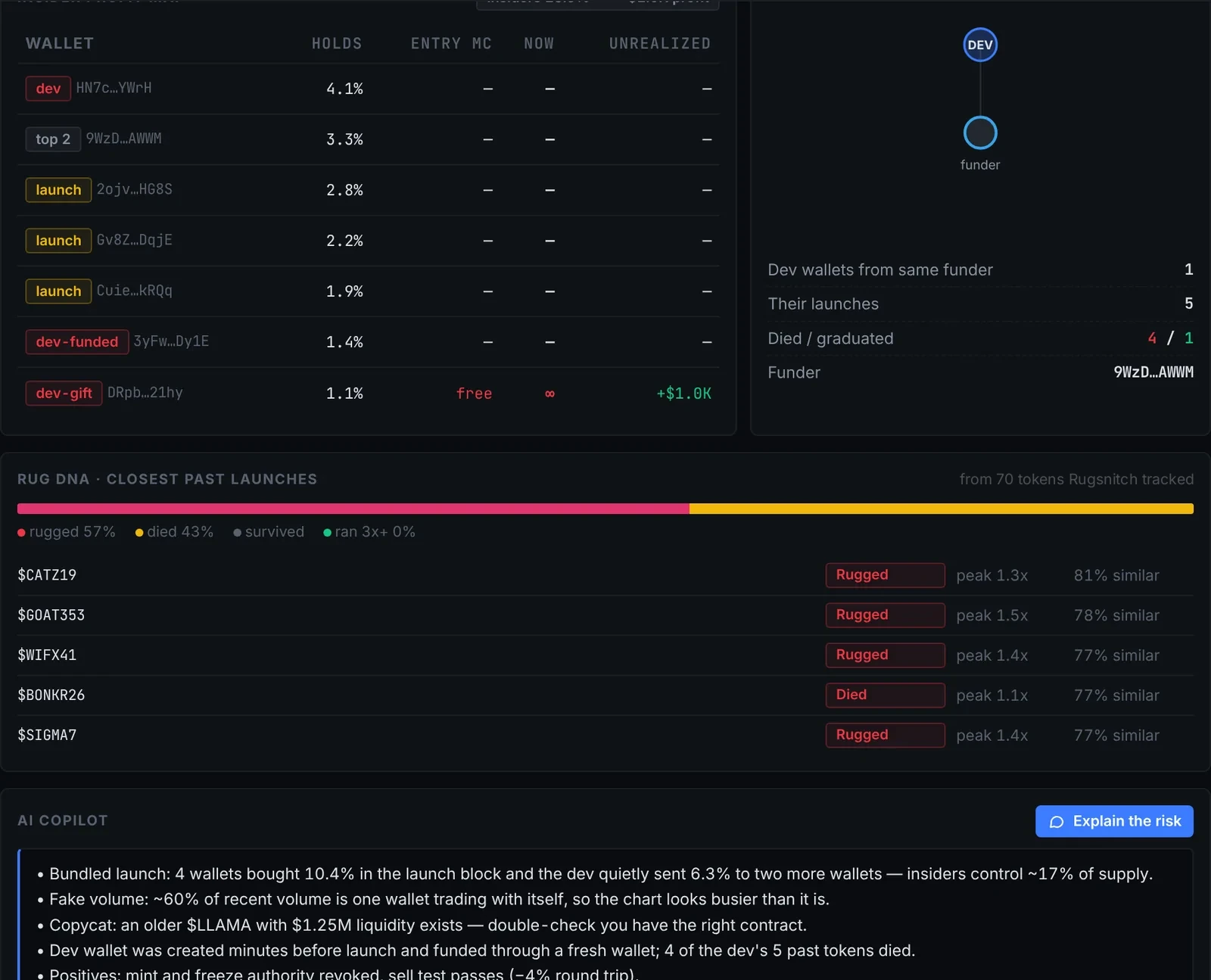Open wallet address Cuie…kRQq
The image size is (1211, 980).
click(134, 291)
